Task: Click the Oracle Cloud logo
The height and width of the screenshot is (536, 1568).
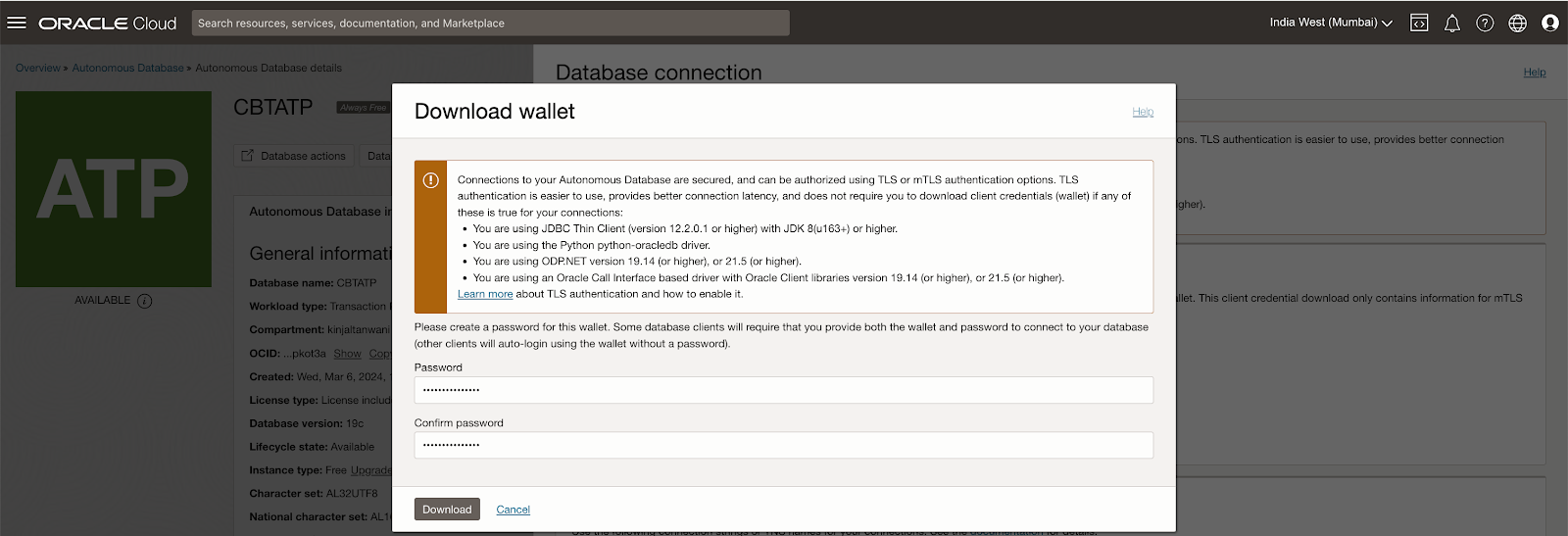Action: click(108, 23)
